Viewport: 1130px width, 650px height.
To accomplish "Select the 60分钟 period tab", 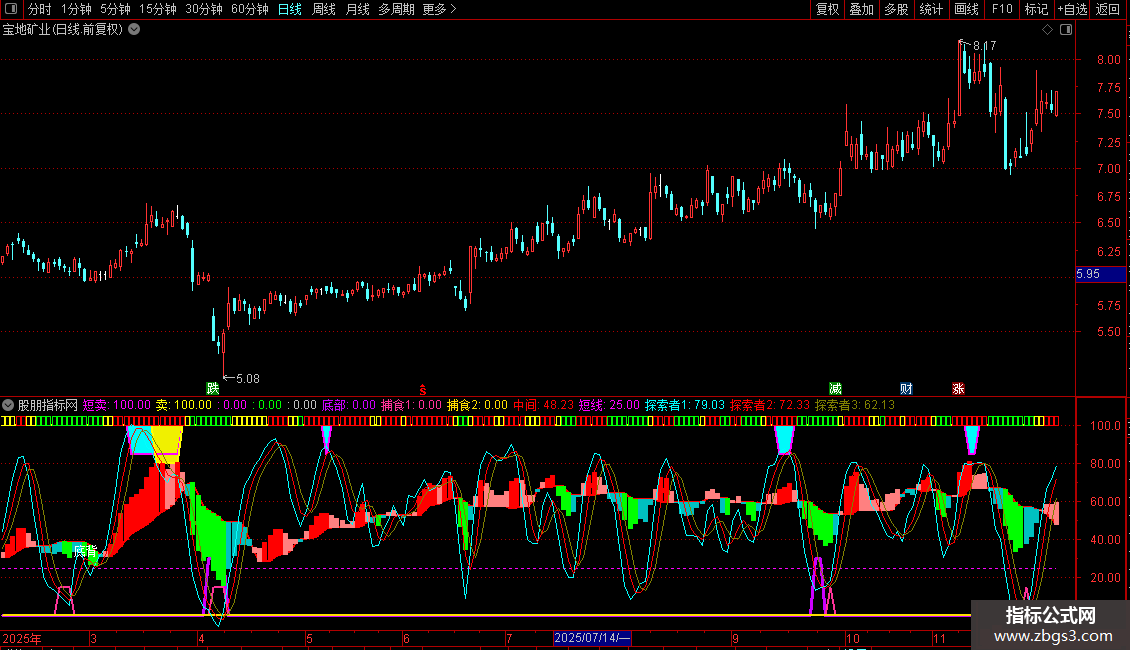I will point(249,9).
